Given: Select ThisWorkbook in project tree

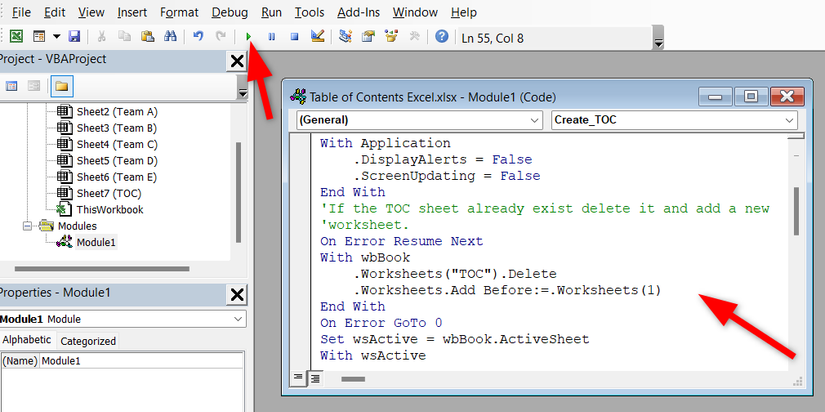Looking at the screenshot, I should [x=109, y=209].
